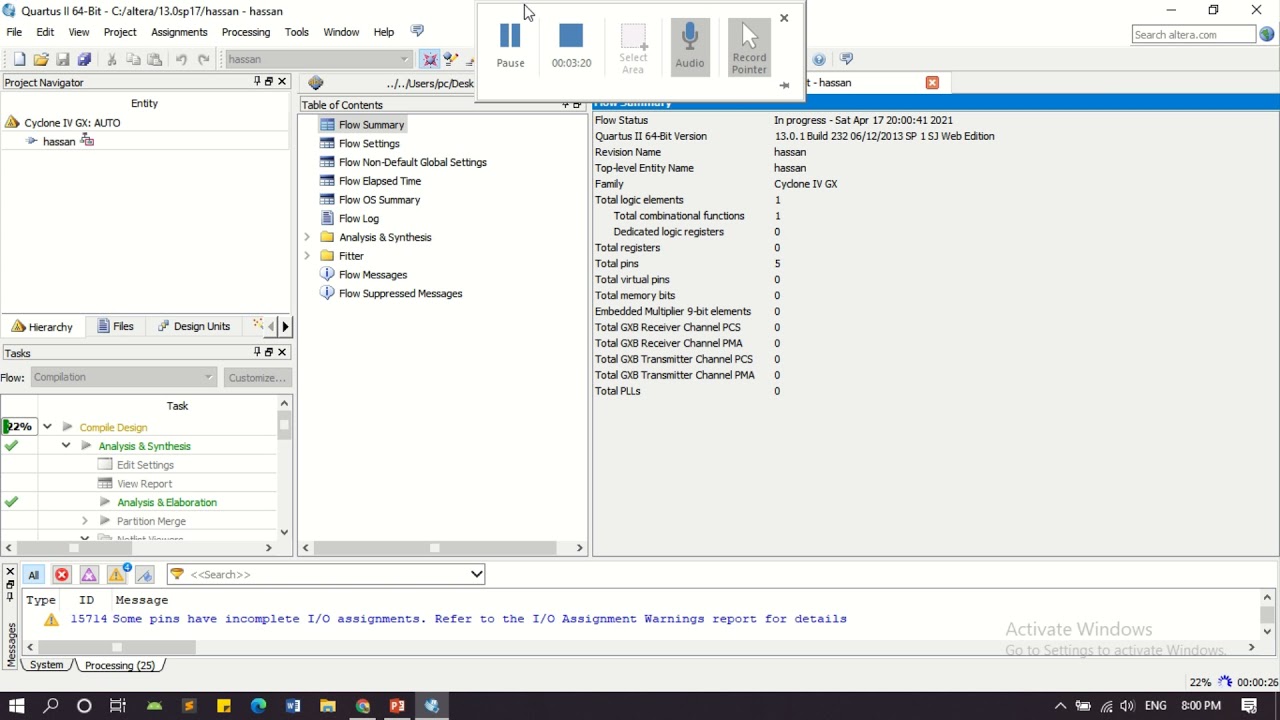
Task: Expand the Partition Merge task
Action: (x=85, y=521)
